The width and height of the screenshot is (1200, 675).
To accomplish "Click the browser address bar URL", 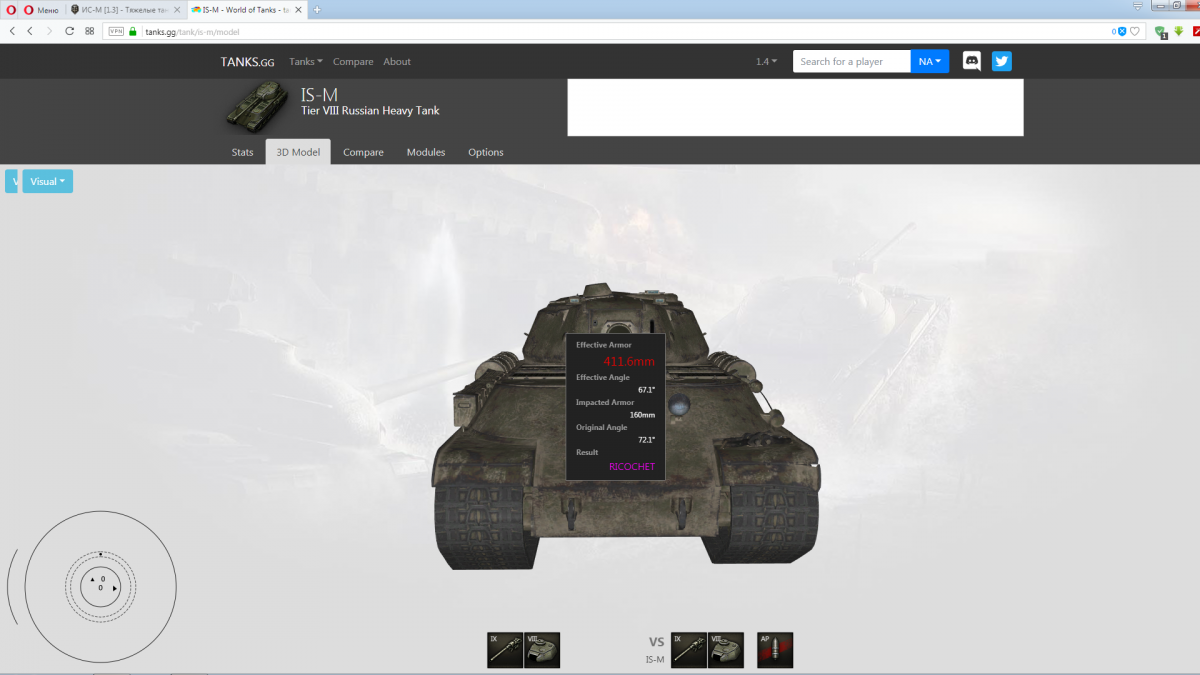I will pos(192,31).
